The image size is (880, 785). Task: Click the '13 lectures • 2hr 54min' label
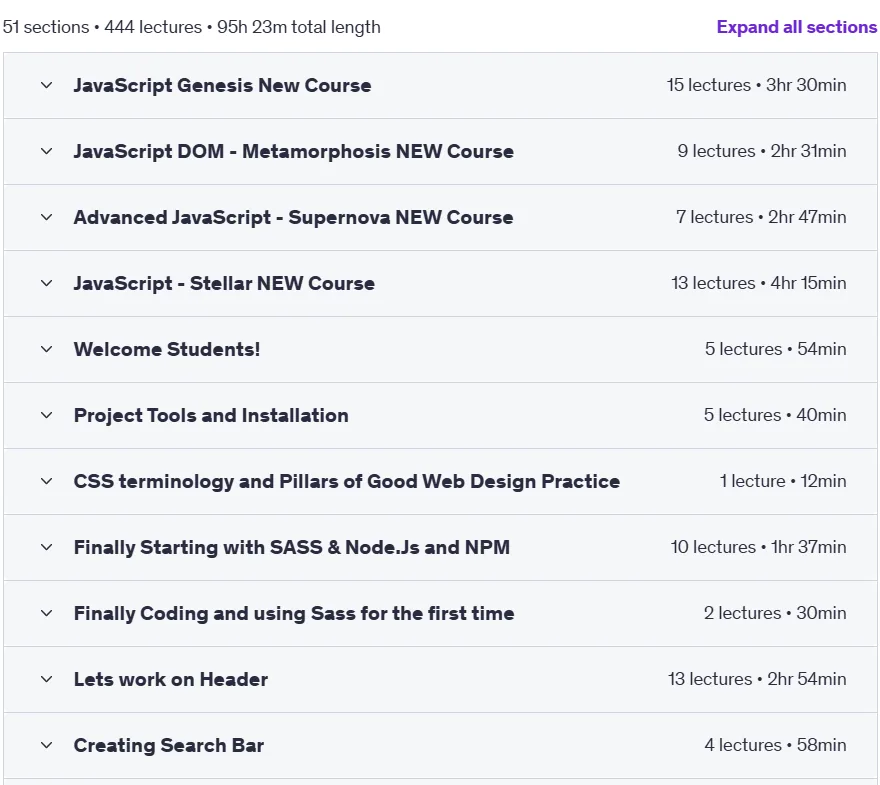point(757,679)
